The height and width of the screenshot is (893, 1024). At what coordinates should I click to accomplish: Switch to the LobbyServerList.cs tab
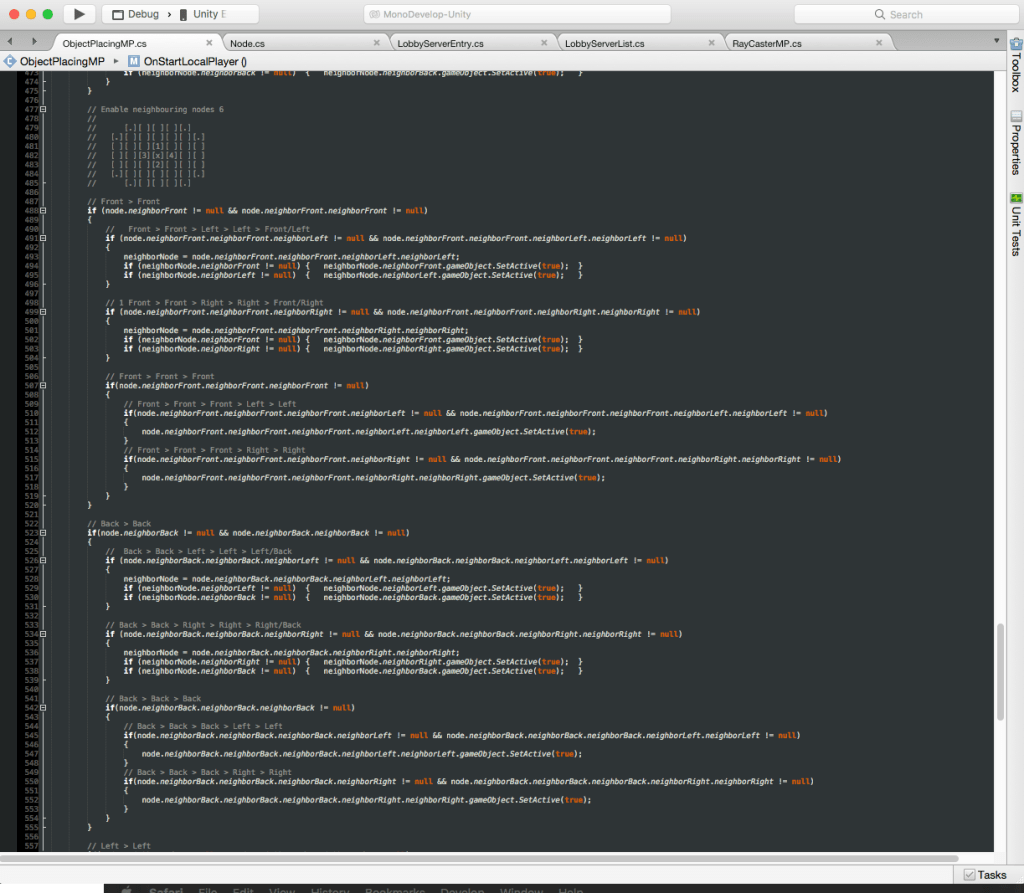coord(604,44)
